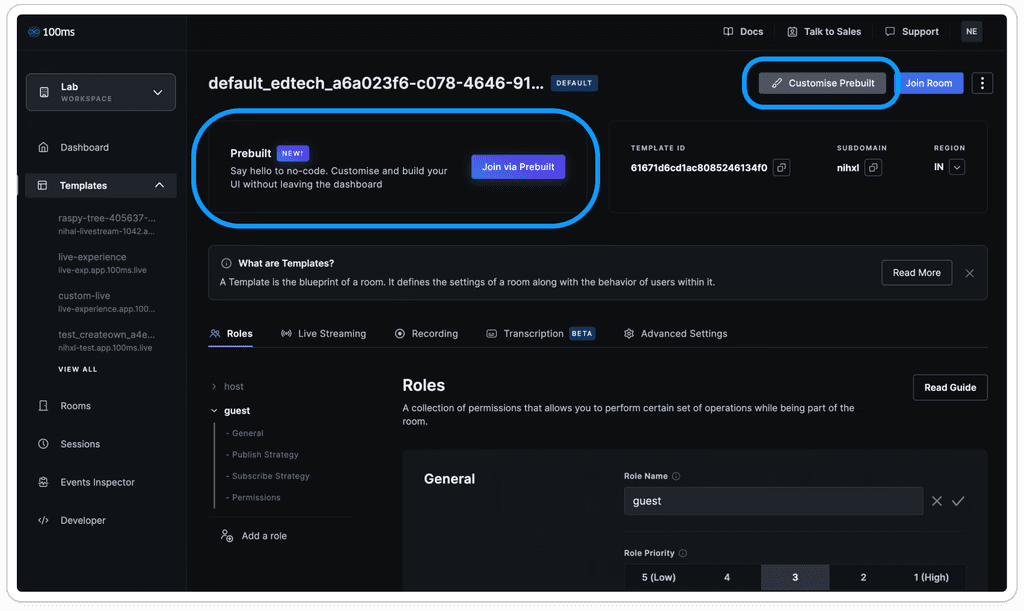Set role priority to 1 (High)

(931, 578)
